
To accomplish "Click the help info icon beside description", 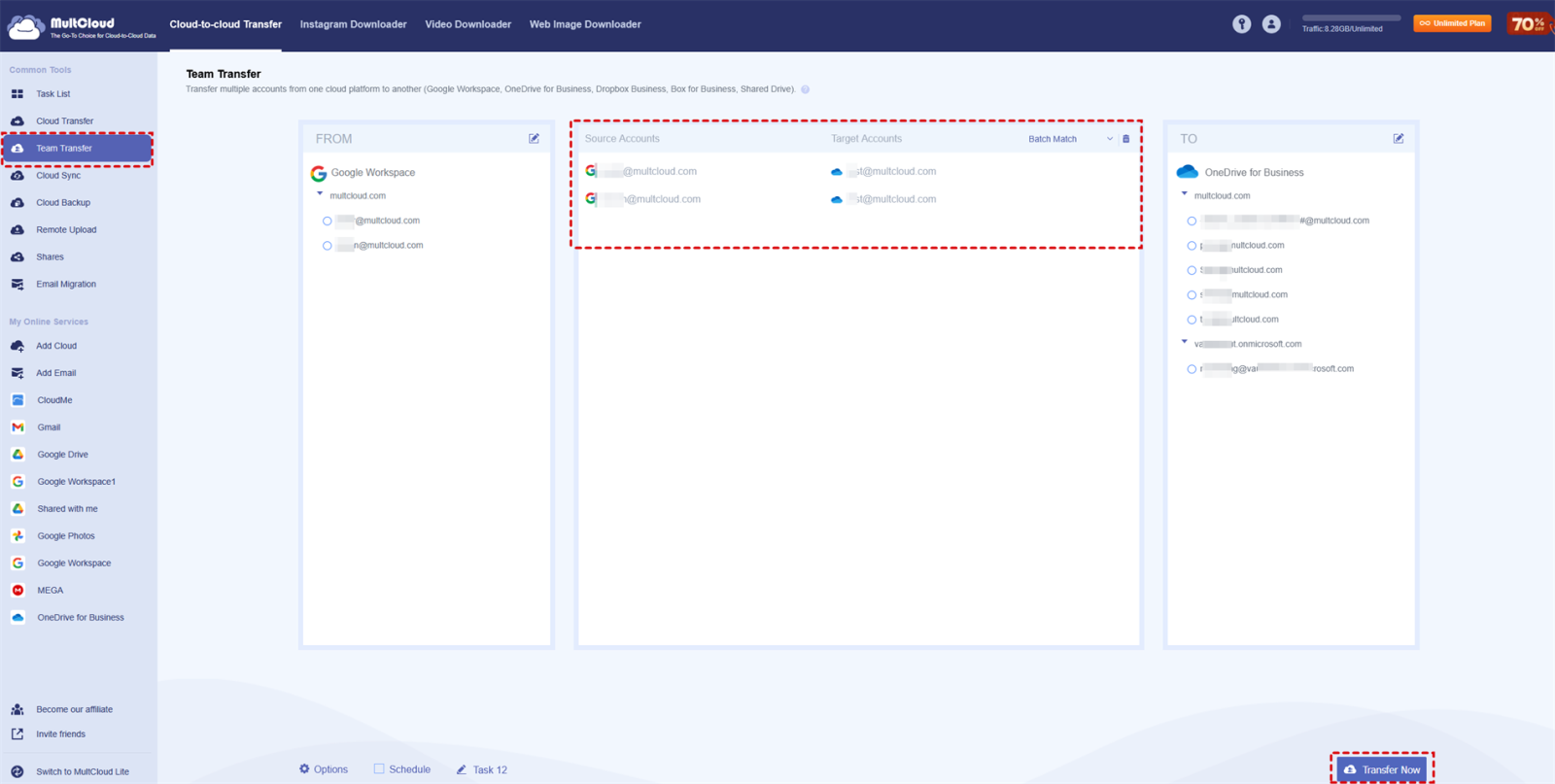I will click(805, 89).
